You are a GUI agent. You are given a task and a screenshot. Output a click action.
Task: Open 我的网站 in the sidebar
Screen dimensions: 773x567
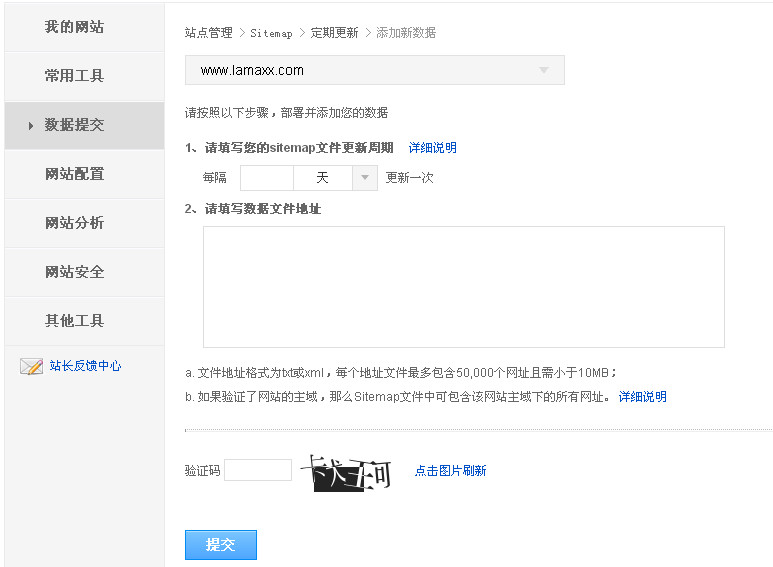[x=74, y=27]
